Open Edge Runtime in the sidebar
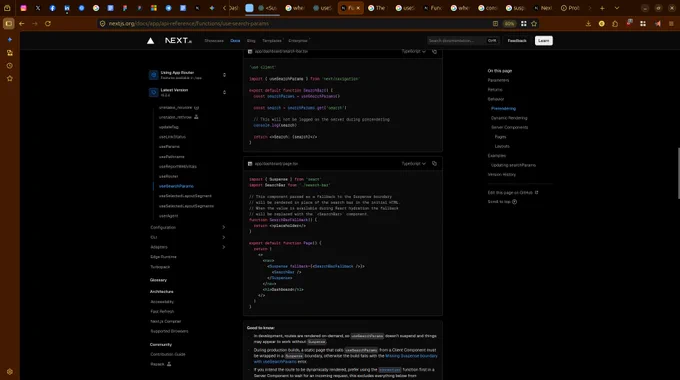 [x=163, y=257]
